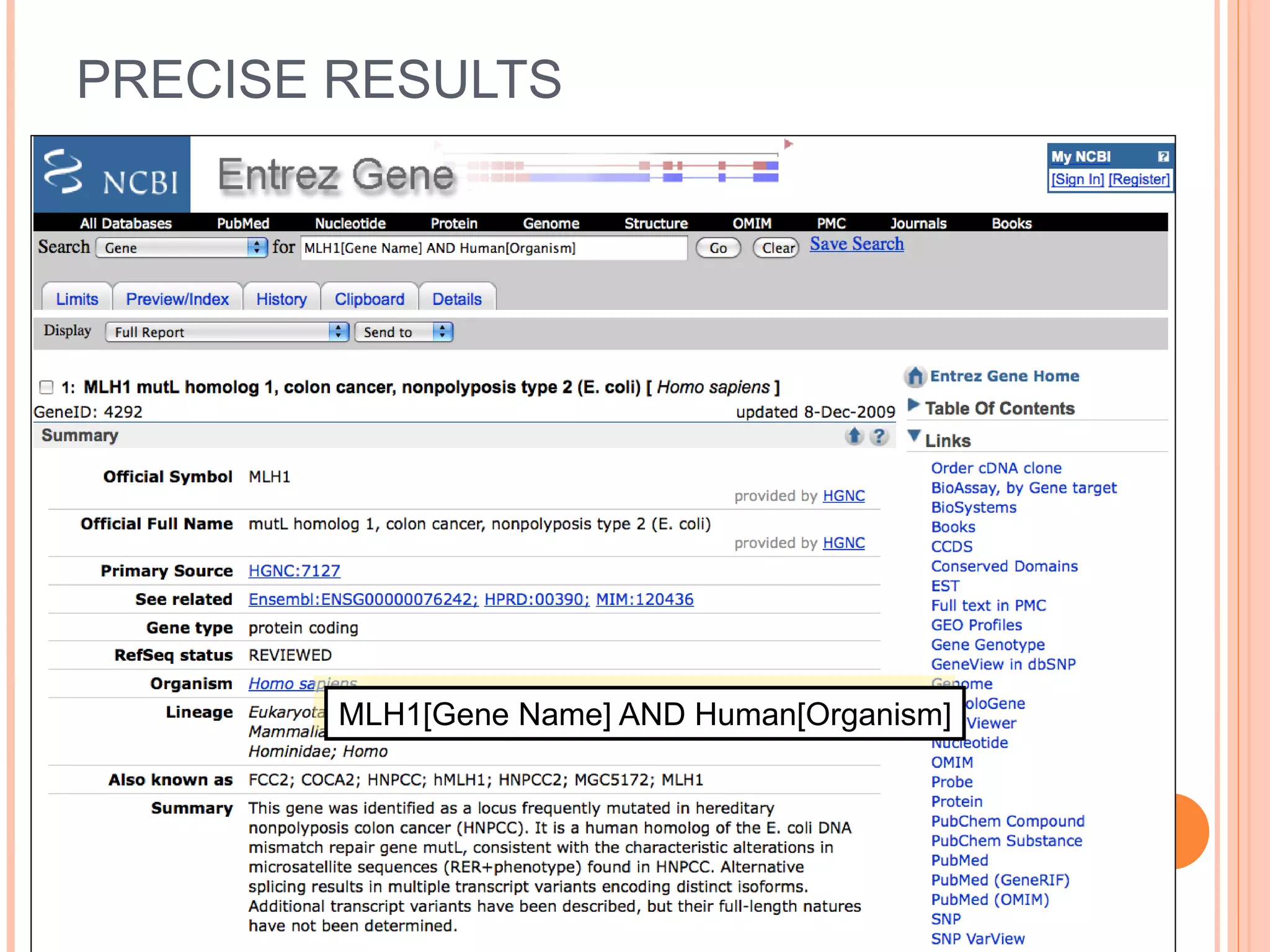Open the MIM:120436 link
This screenshot has width=1270, height=952.
coord(645,599)
